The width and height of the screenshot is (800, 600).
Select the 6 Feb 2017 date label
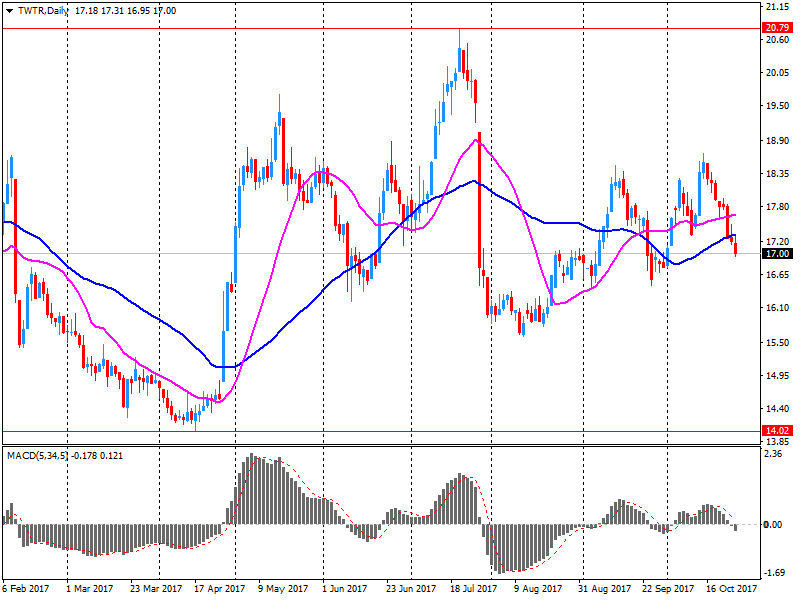(x=26, y=588)
